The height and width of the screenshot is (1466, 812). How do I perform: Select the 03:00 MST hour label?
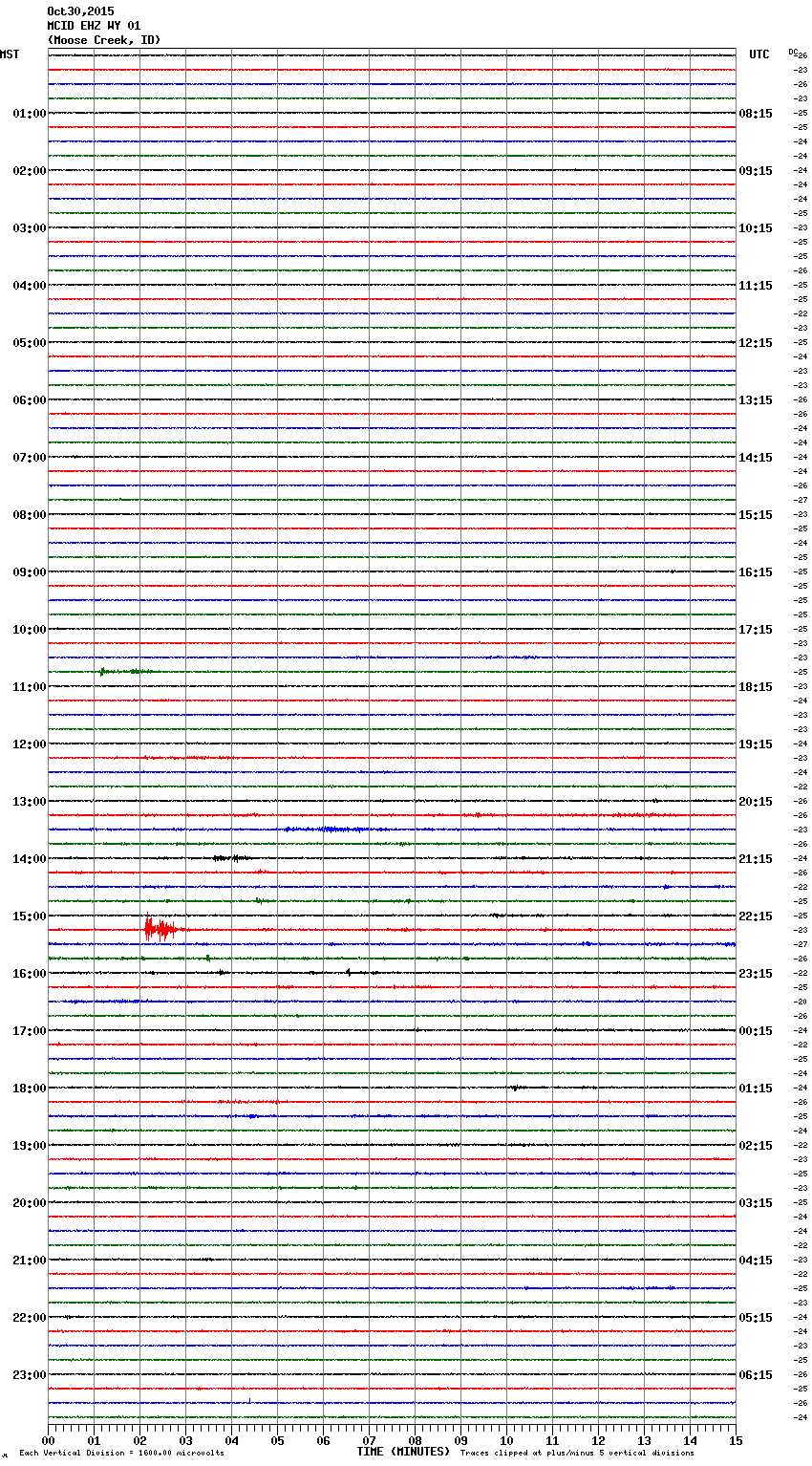tap(30, 228)
